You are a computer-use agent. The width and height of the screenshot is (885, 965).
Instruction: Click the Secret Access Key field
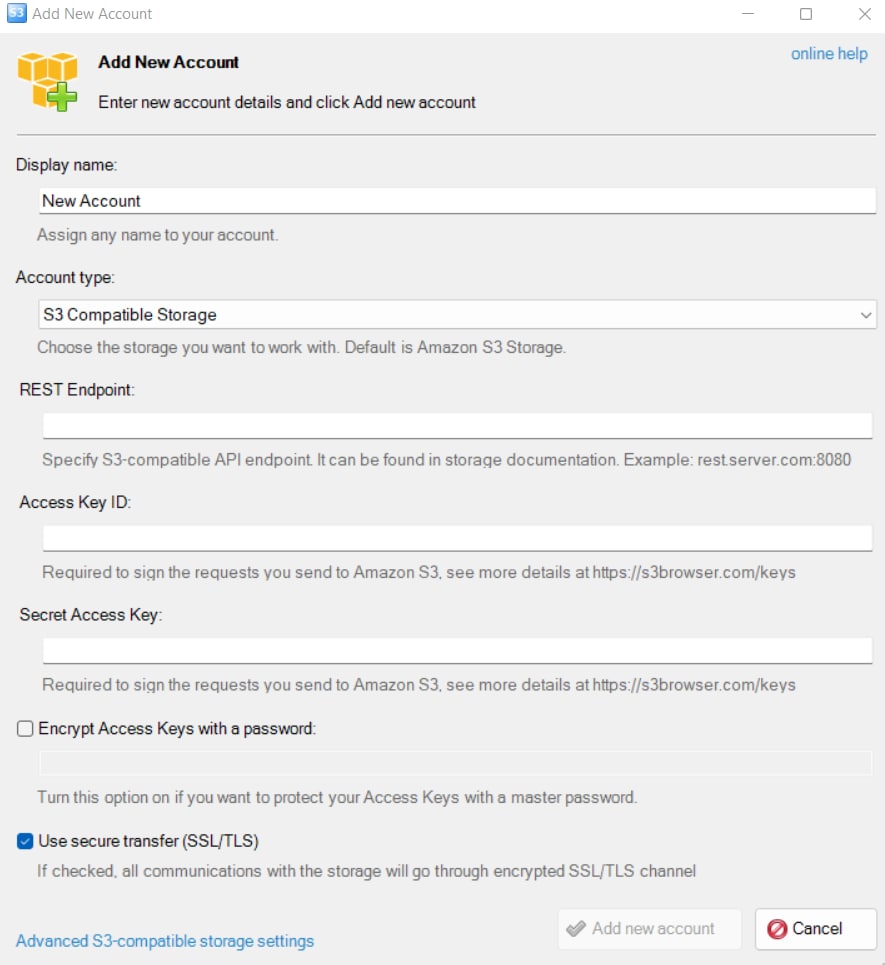[x=457, y=651]
